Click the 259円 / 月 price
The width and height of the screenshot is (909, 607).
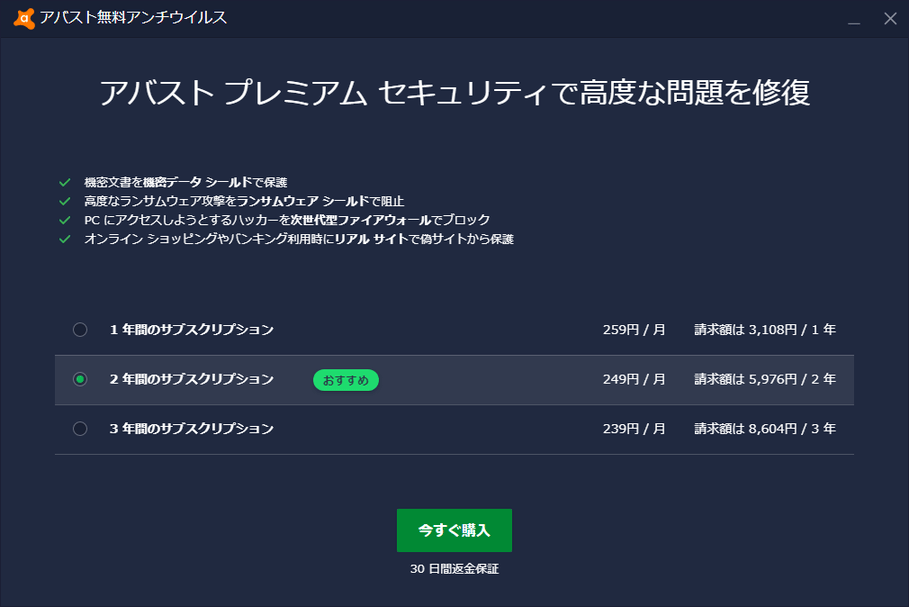[634, 330]
